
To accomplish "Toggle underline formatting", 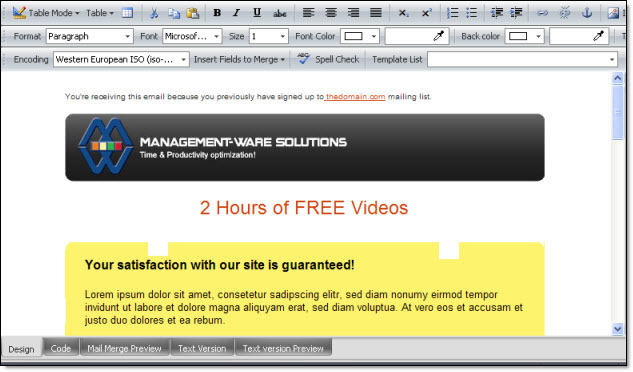I will pyautogui.click(x=257, y=13).
